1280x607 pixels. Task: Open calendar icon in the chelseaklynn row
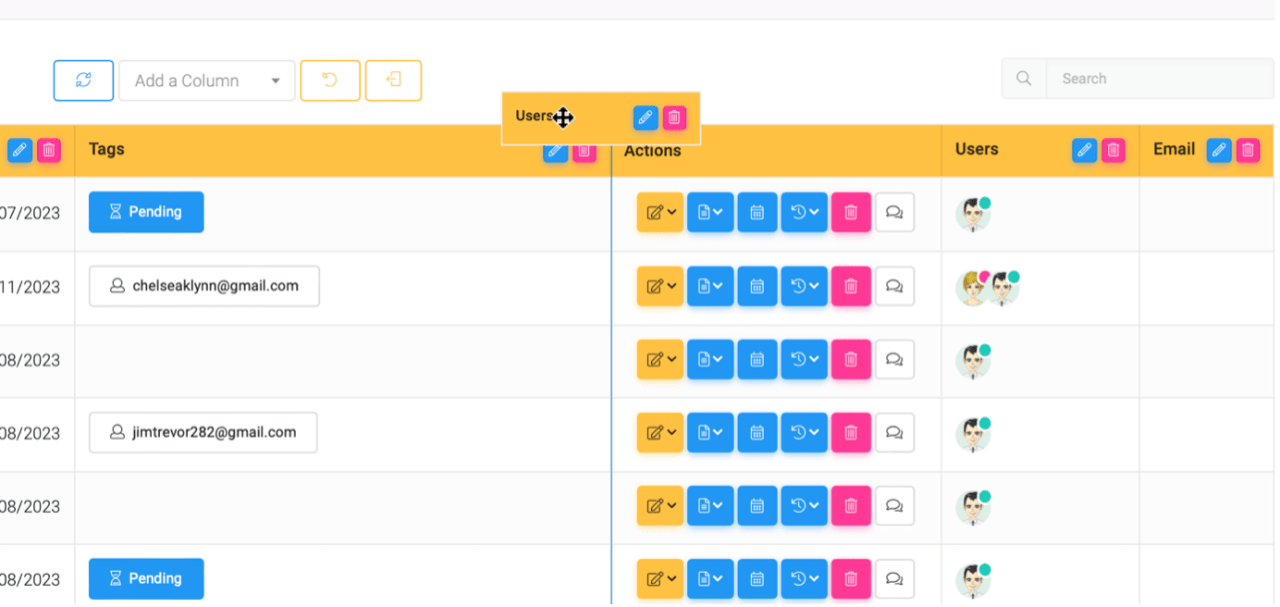pos(757,286)
